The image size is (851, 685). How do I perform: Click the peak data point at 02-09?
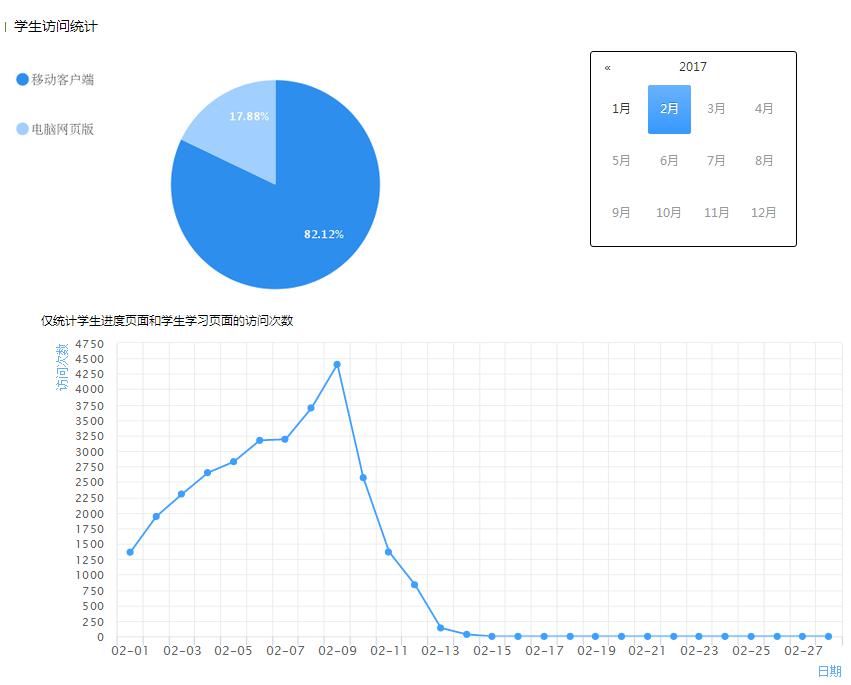[x=337, y=364]
